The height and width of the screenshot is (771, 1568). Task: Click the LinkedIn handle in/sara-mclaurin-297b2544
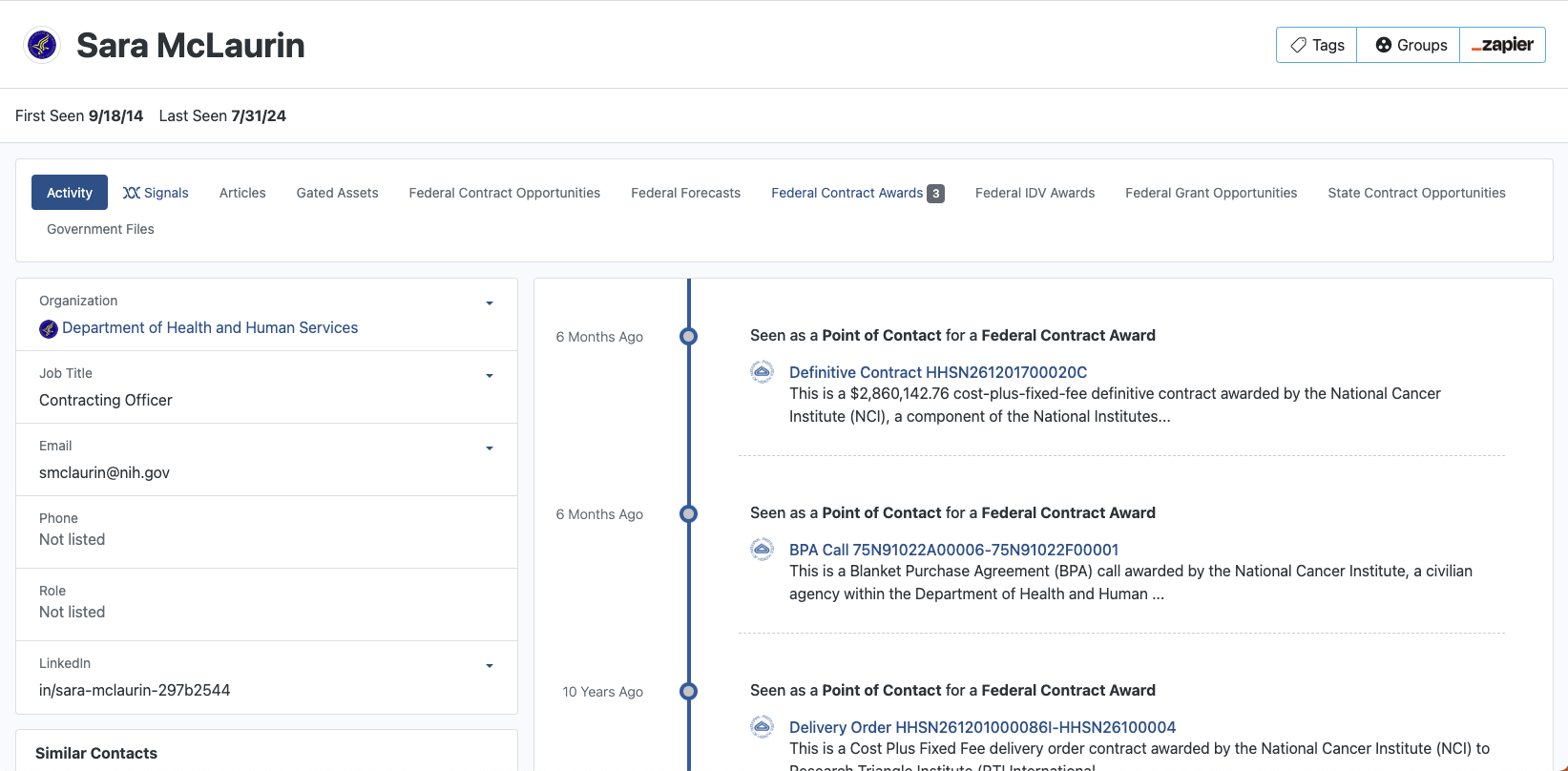pyautogui.click(x=135, y=691)
